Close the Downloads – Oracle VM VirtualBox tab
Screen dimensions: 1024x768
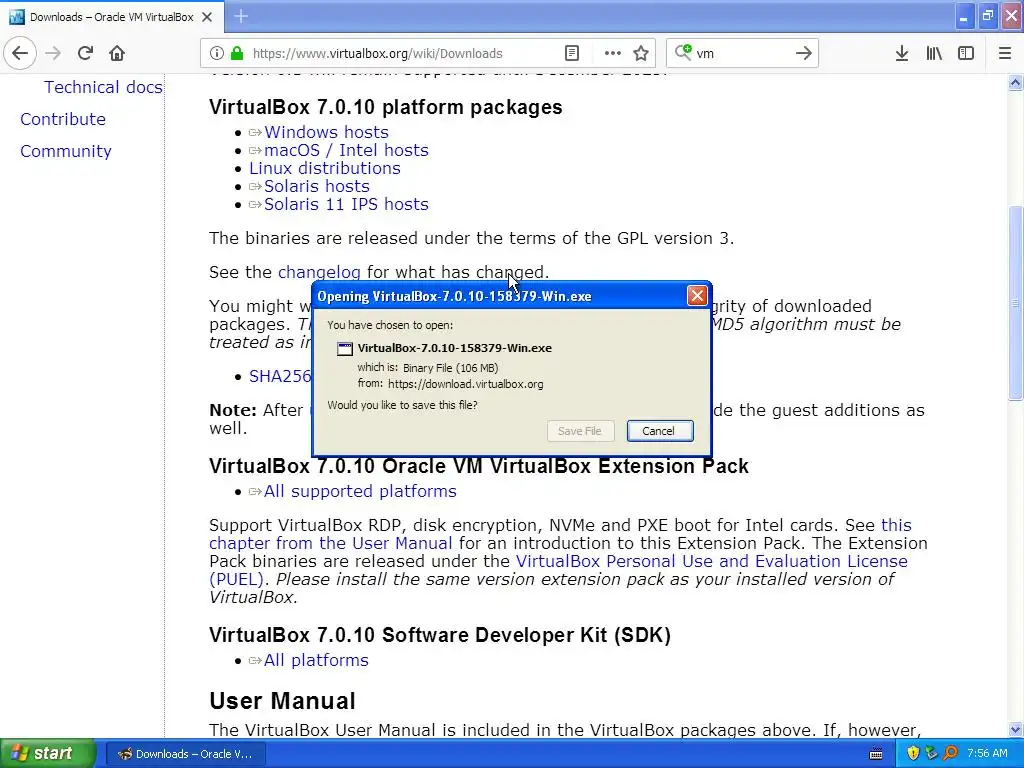point(207,17)
